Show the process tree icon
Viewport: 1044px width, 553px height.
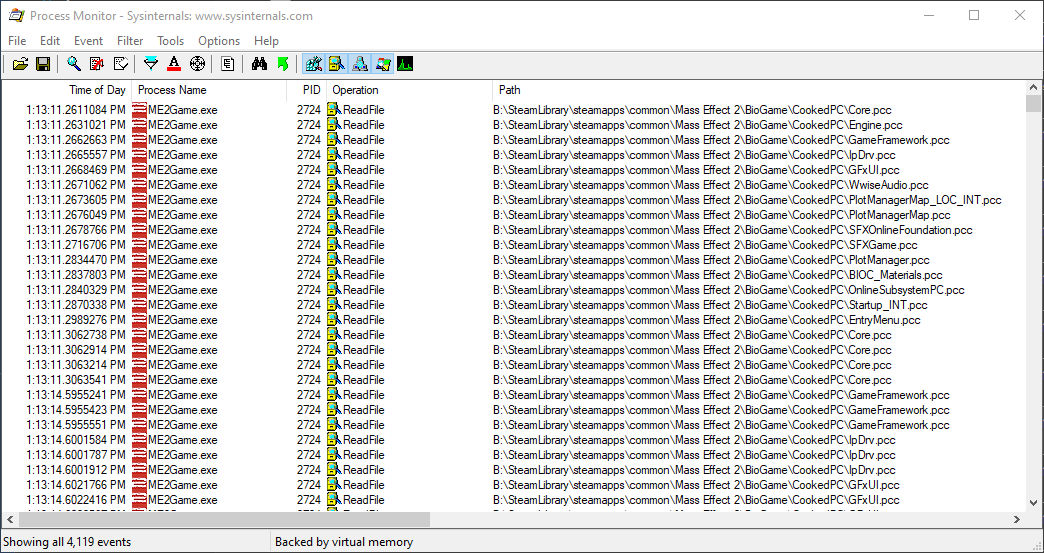228,64
